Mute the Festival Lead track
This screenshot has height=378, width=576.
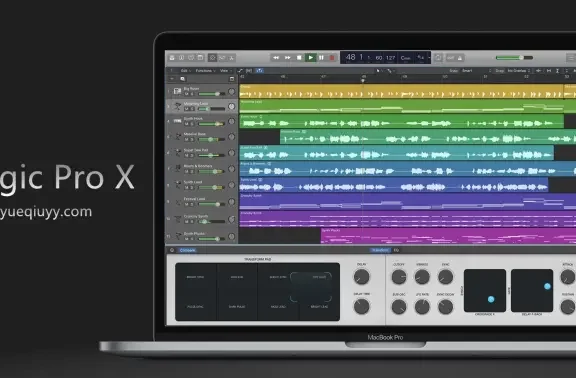[x=187, y=204]
